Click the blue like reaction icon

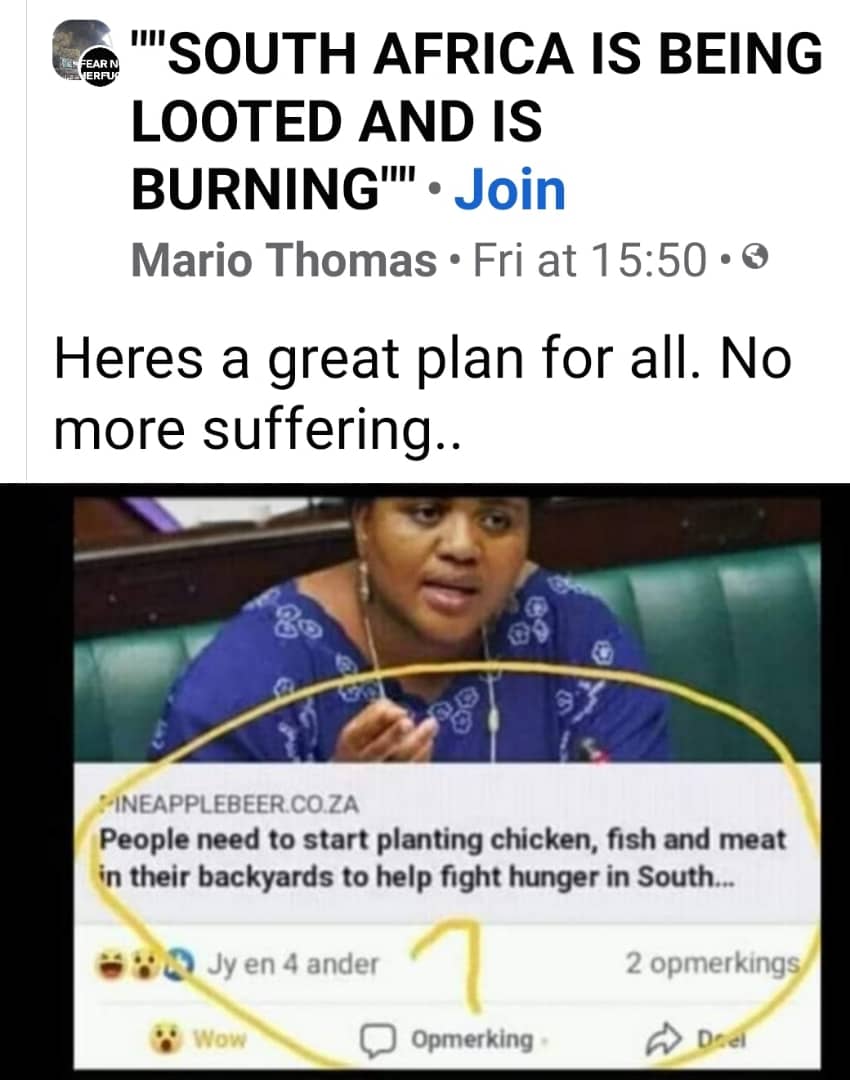178,963
